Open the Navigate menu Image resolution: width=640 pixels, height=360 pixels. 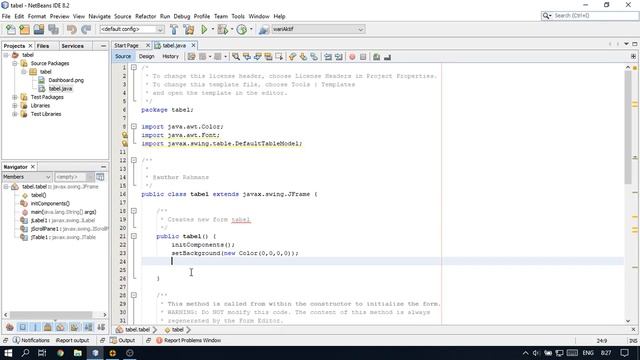pos(100,16)
